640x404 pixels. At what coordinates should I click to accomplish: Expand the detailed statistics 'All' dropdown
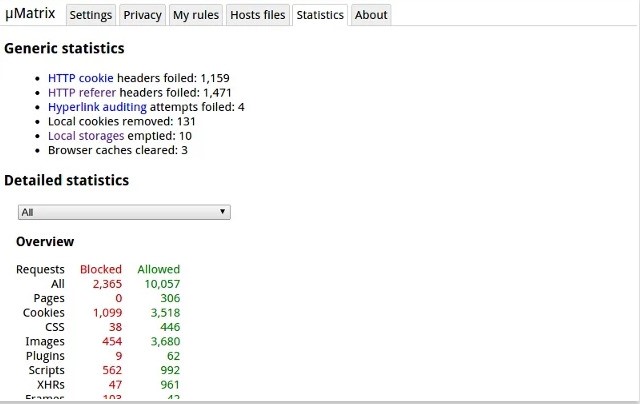point(125,212)
